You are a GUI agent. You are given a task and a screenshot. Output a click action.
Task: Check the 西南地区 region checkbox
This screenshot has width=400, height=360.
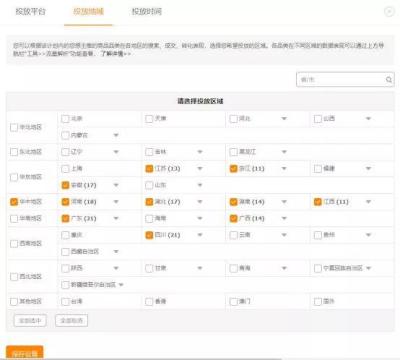point(14,244)
